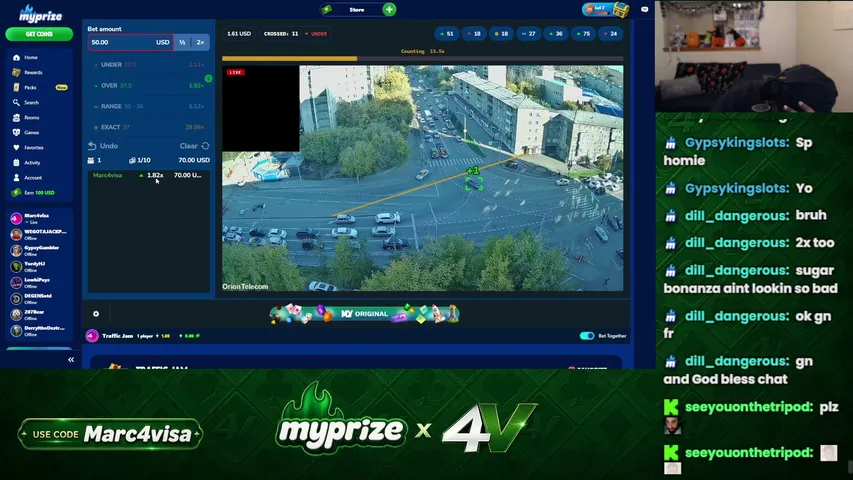Open LowkiPayz in the friends list
Screen dimensions: 853x480
pyautogui.click(x=39, y=282)
